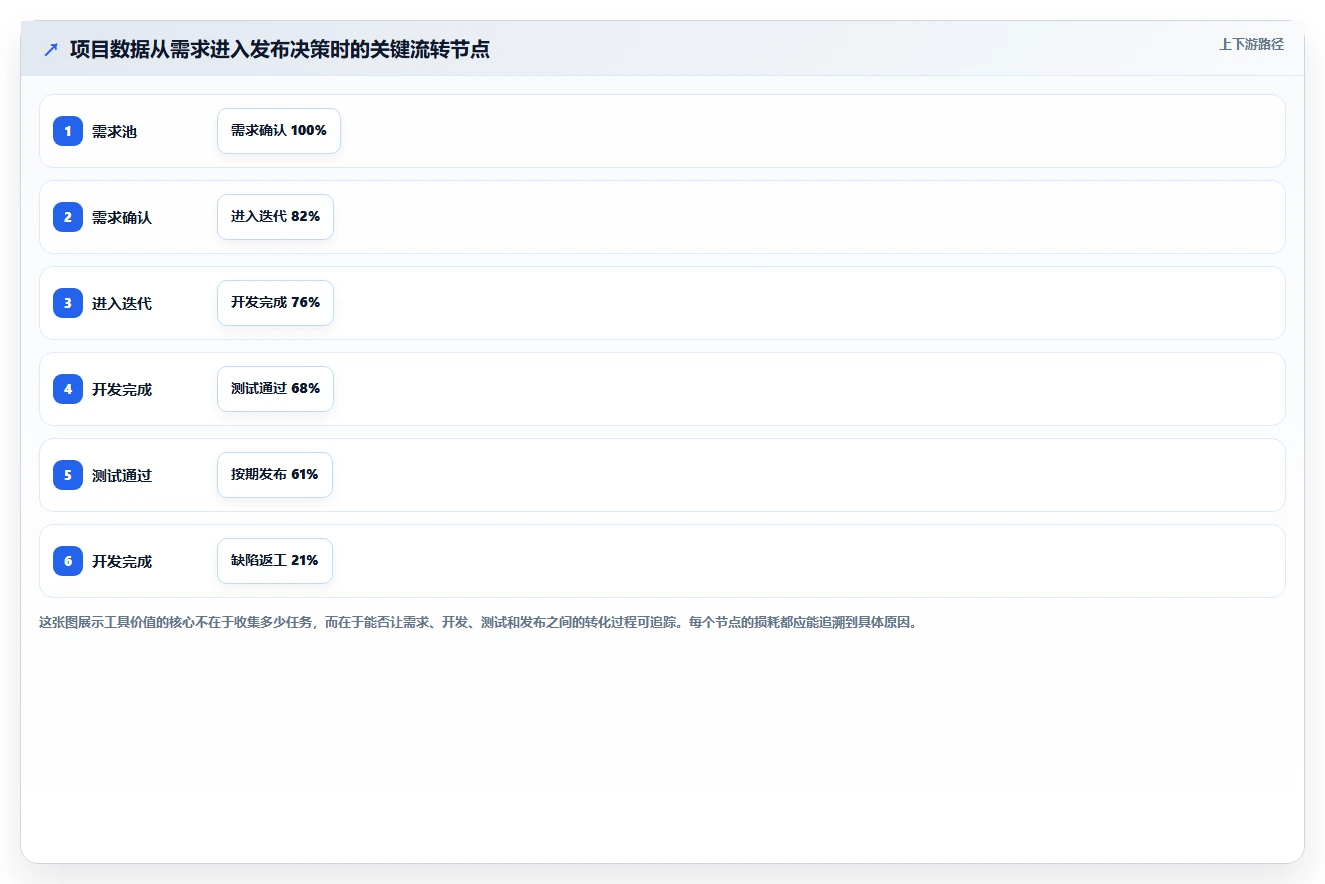Image resolution: width=1325 pixels, height=884 pixels.
Task: Open the 按期发布 61% chip
Action: point(275,475)
